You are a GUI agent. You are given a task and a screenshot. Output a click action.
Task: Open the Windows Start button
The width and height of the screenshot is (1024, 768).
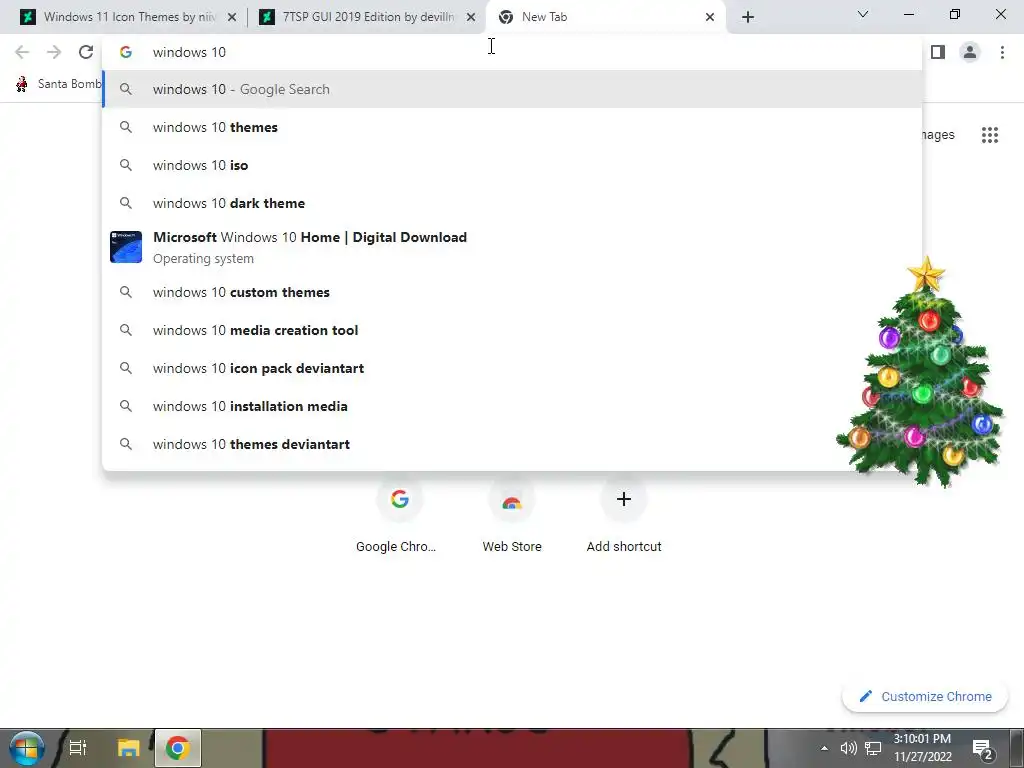click(26, 748)
